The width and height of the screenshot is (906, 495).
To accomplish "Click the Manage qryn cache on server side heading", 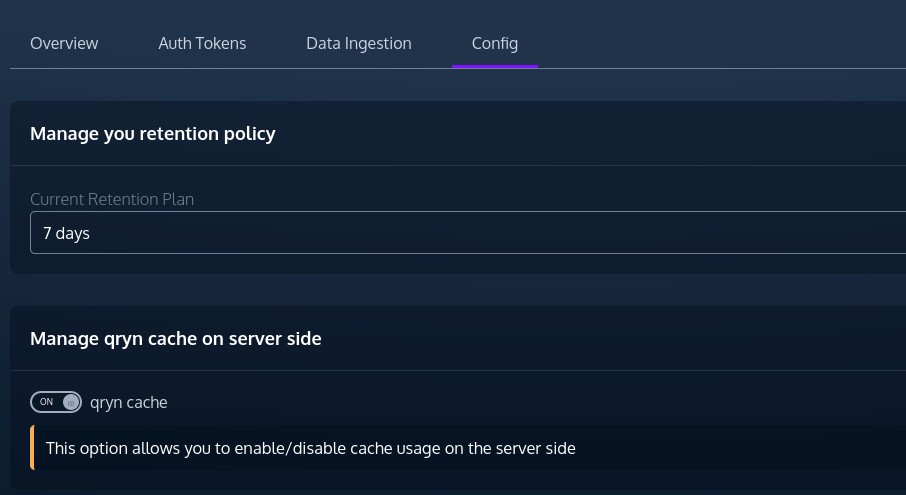I will pyautogui.click(x=176, y=338).
